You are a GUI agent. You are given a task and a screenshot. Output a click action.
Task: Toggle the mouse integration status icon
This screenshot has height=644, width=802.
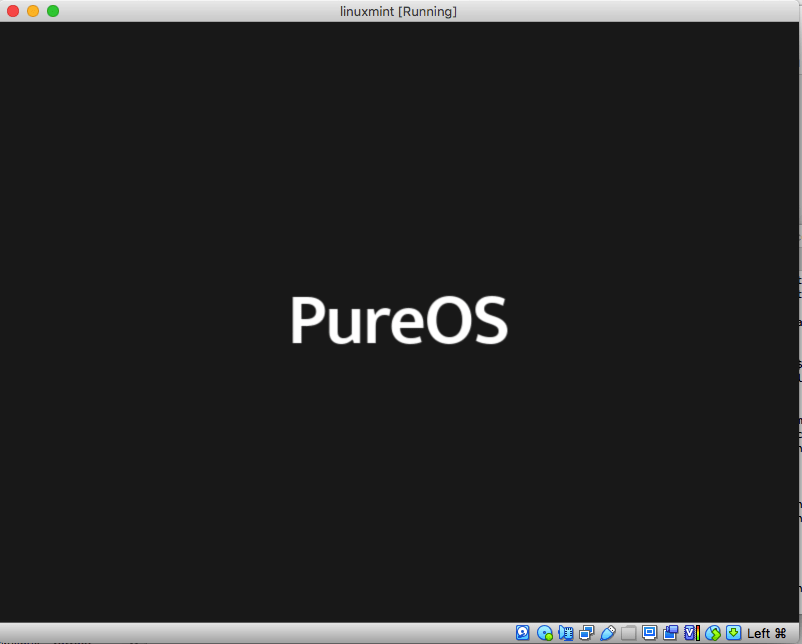[x=712, y=633]
